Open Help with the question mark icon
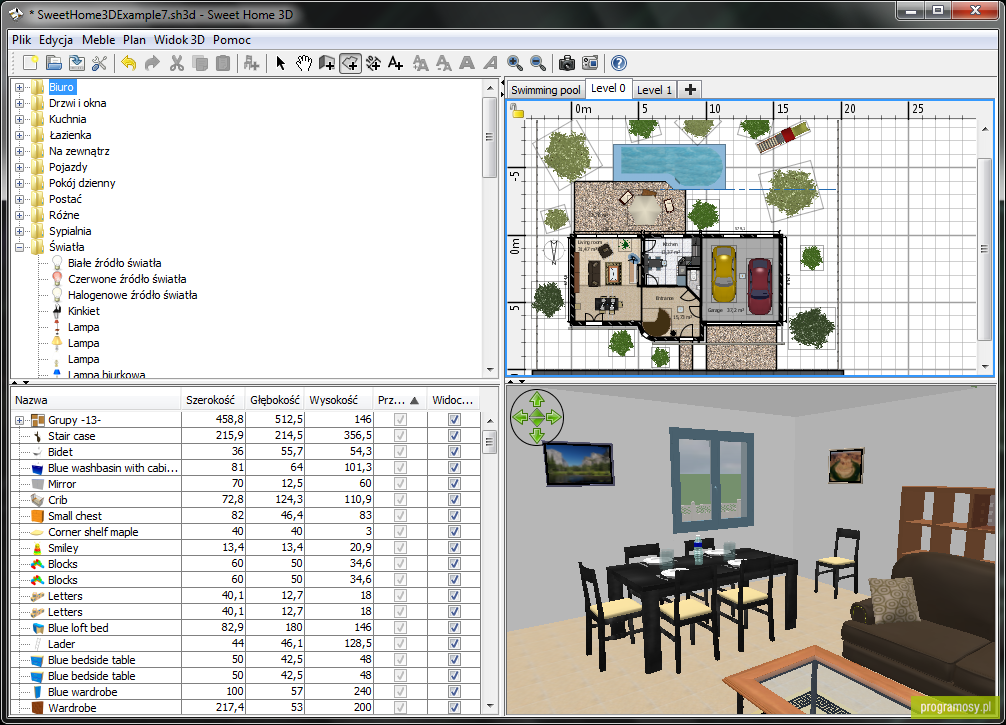1006x725 pixels. click(618, 63)
